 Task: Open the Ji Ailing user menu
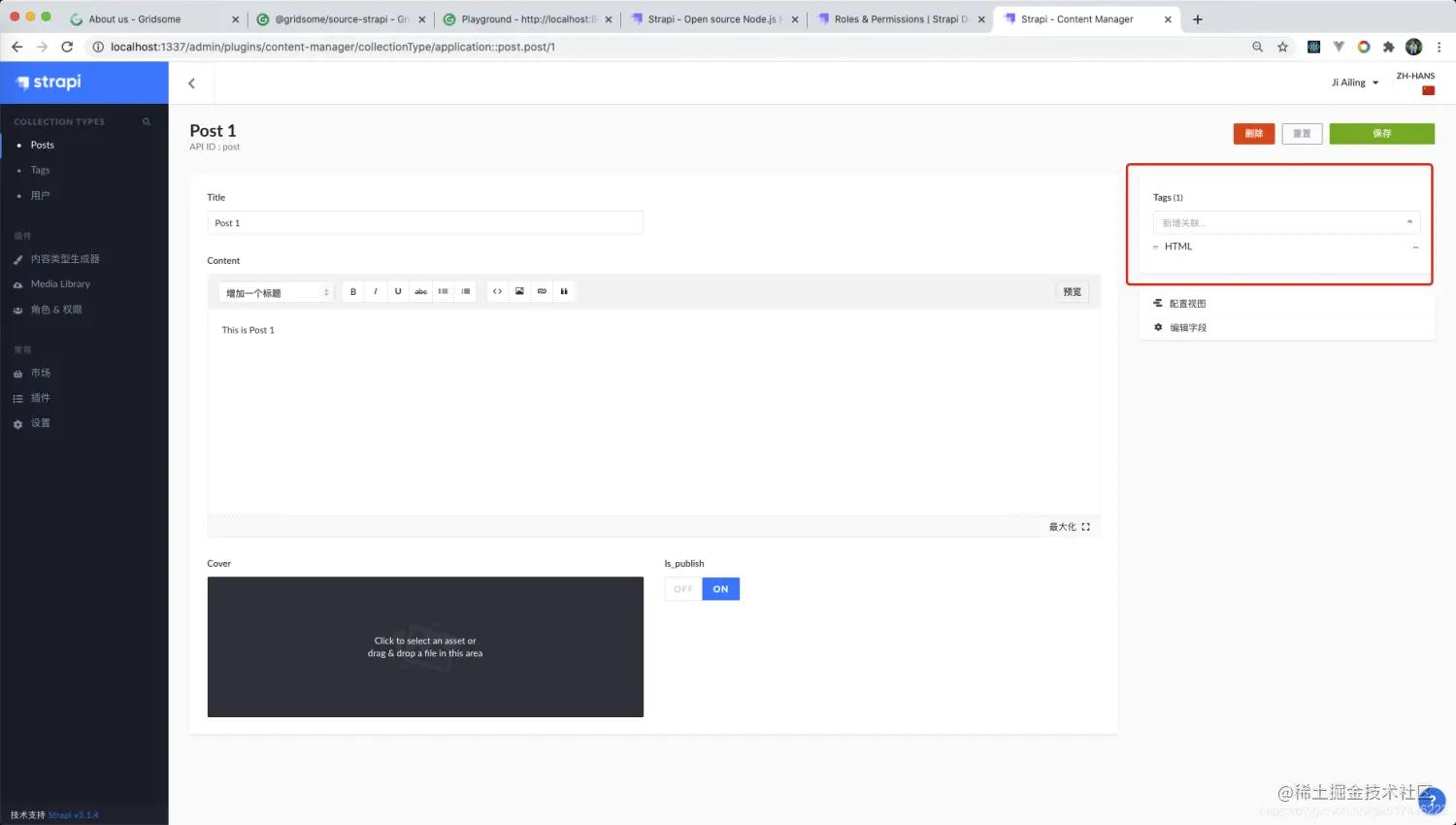1355,82
